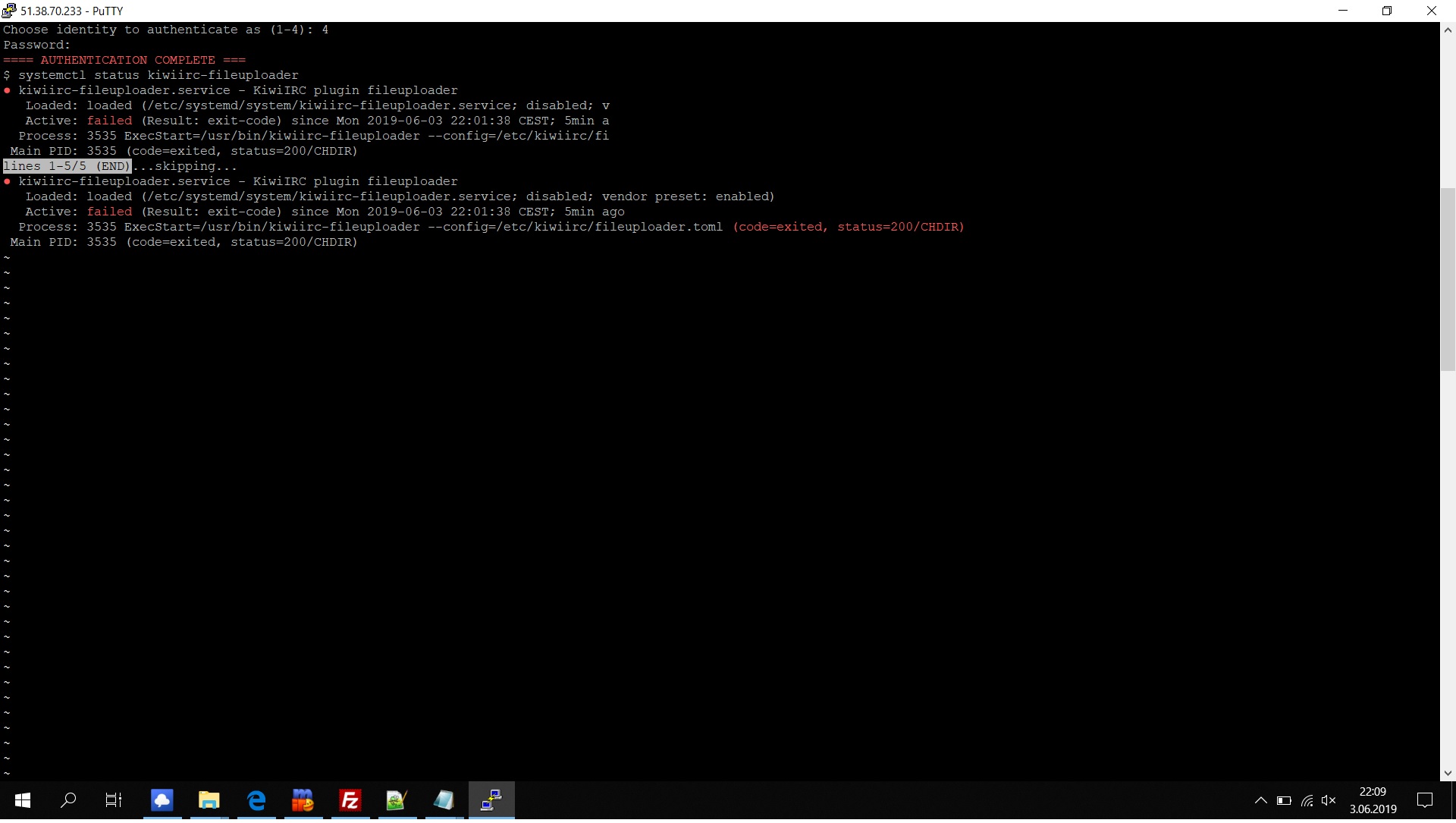The width and height of the screenshot is (1456, 823).
Task: Close the PuTTY window
Action: pyautogui.click(x=1432, y=11)
